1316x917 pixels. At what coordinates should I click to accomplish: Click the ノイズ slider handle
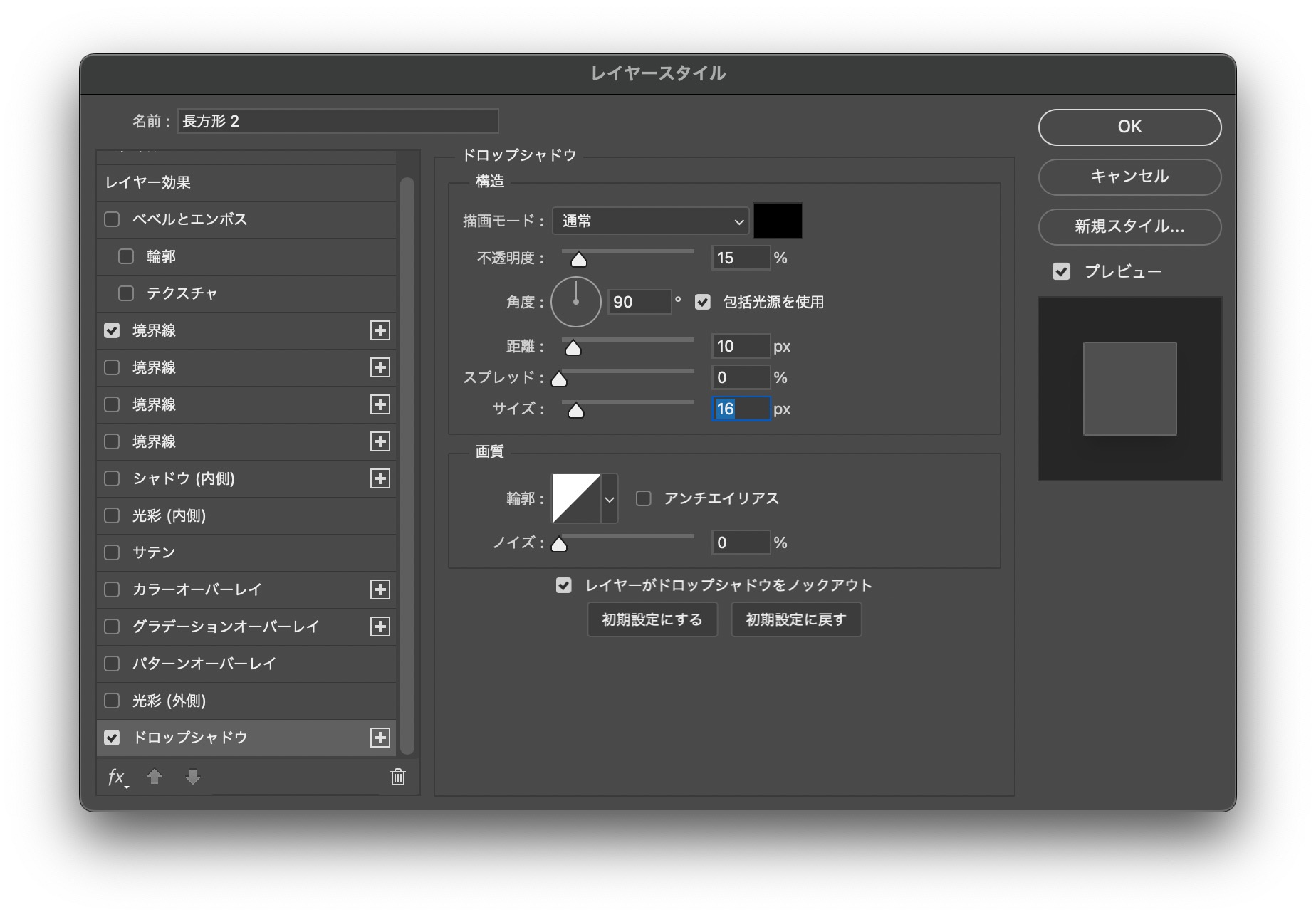coord(560,545)
